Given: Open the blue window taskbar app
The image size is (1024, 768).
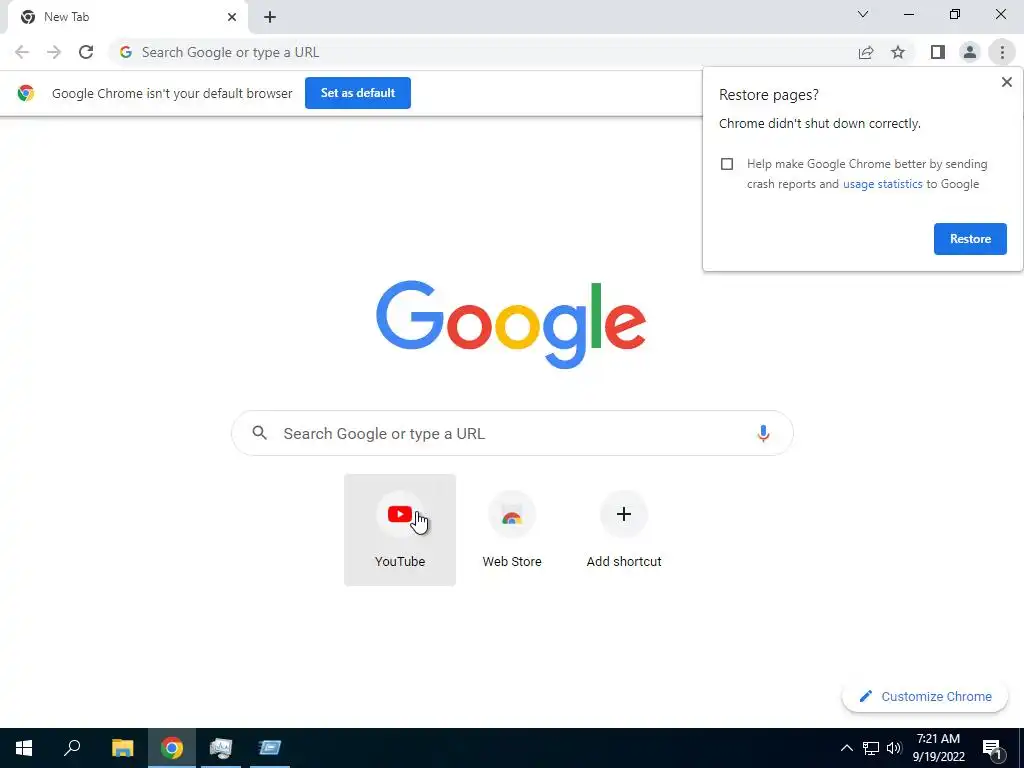Looking at the screenshot, I should pos(270,748).
